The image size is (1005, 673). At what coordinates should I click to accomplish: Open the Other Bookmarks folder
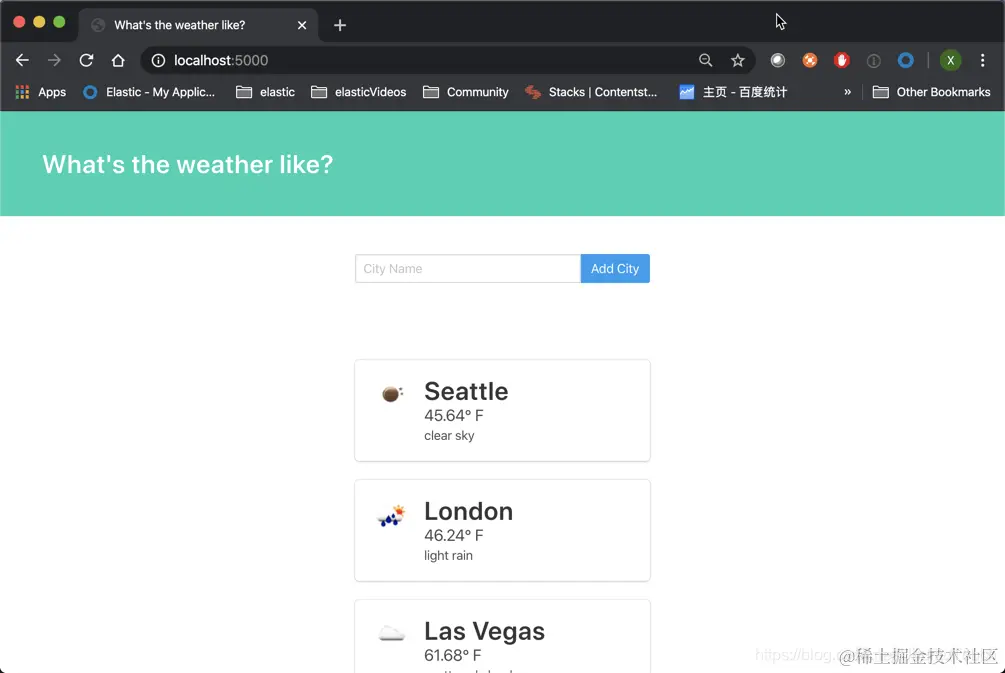[x=932, y=92]
